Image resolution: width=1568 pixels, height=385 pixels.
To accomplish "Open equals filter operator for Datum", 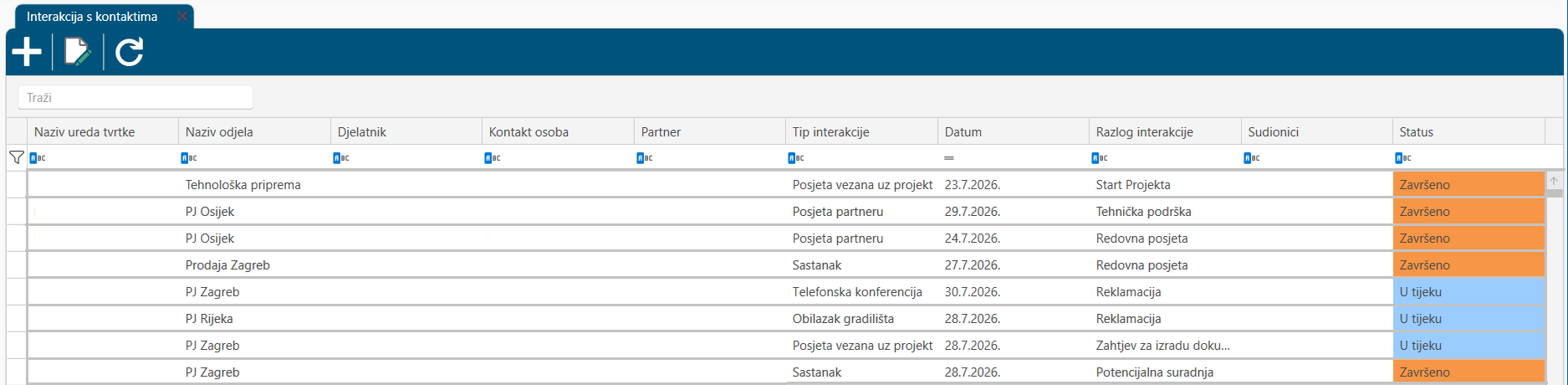I will tap(949, 157).
